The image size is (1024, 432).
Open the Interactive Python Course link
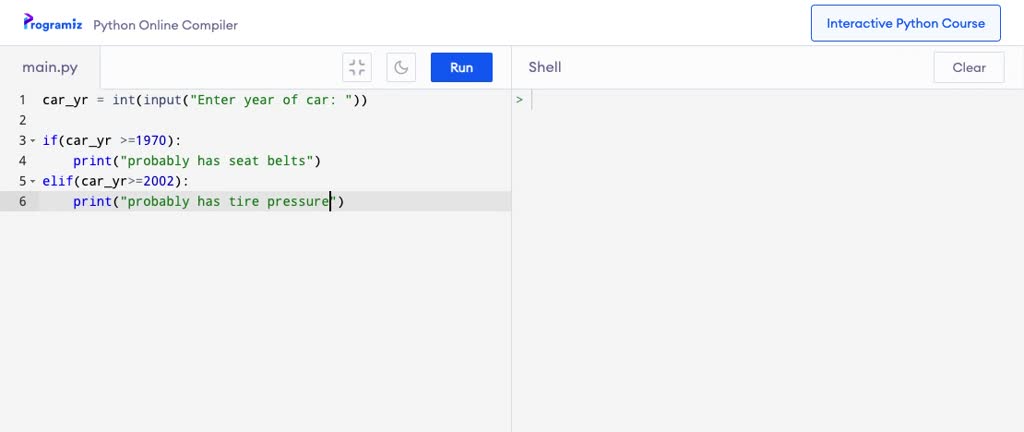point(905,23)
